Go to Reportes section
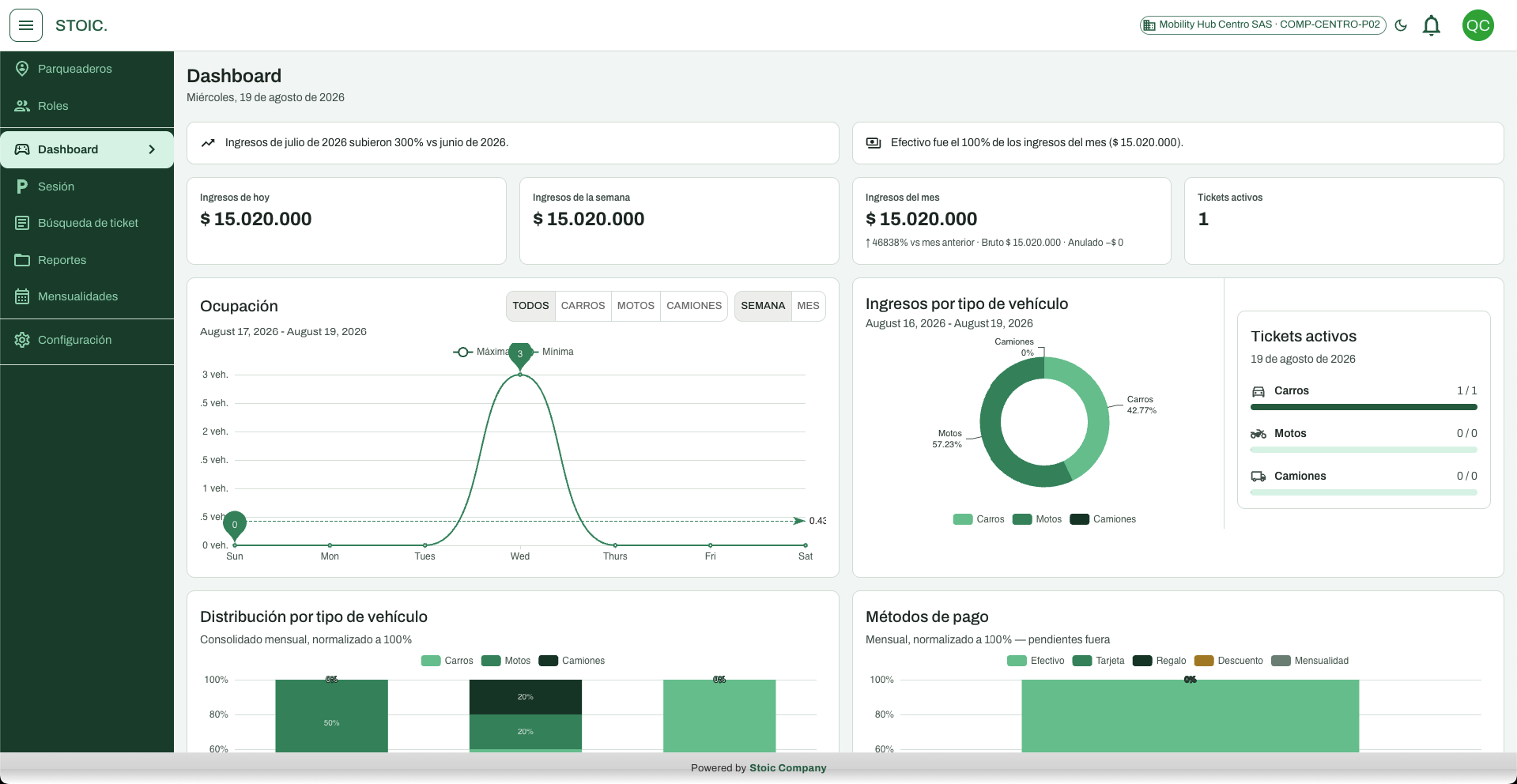This screenshot has height=784, width=1517. click(x=87, y=260)
